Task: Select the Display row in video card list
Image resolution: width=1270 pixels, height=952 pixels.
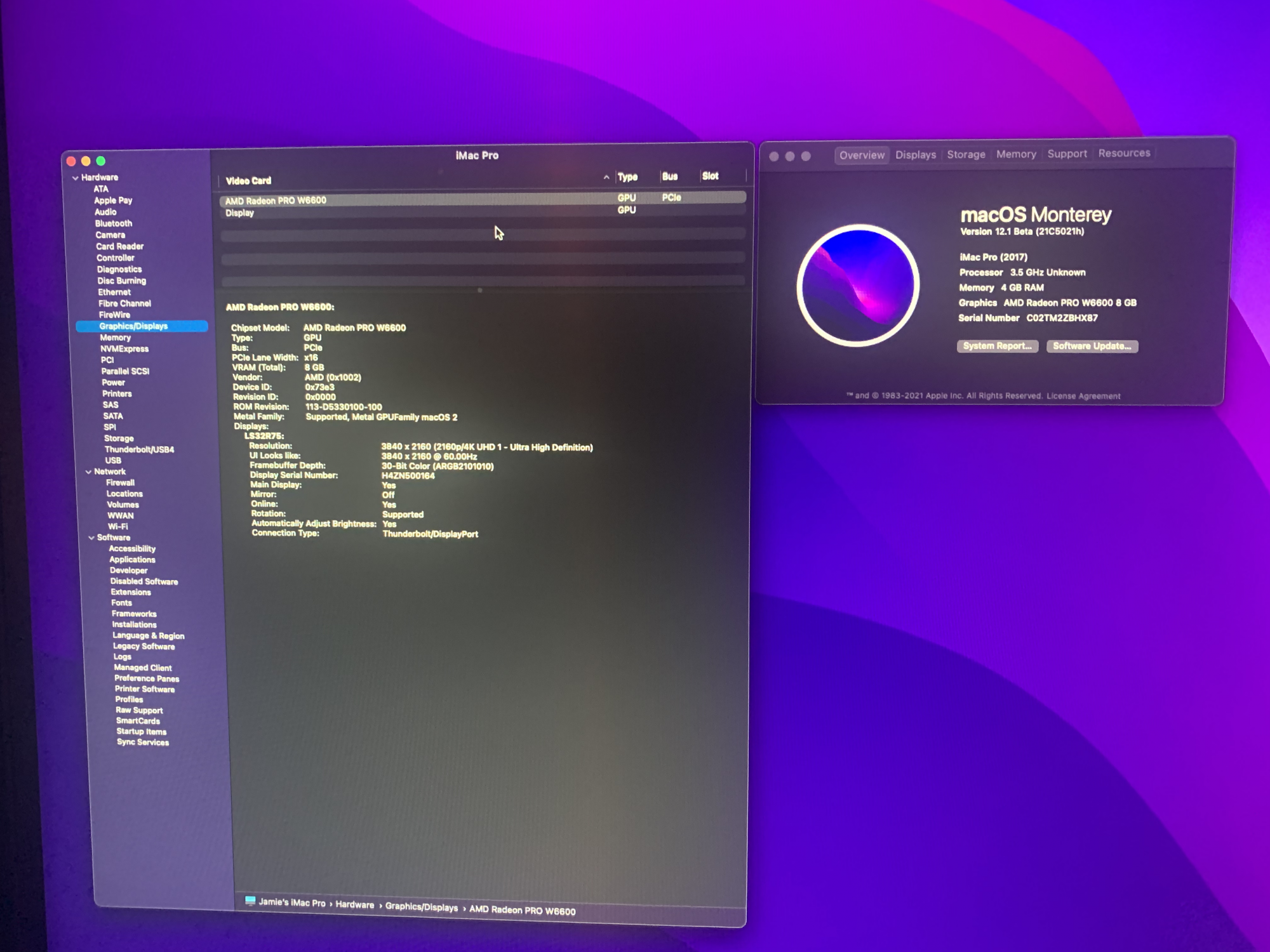Action: click(x=240, y=213)
